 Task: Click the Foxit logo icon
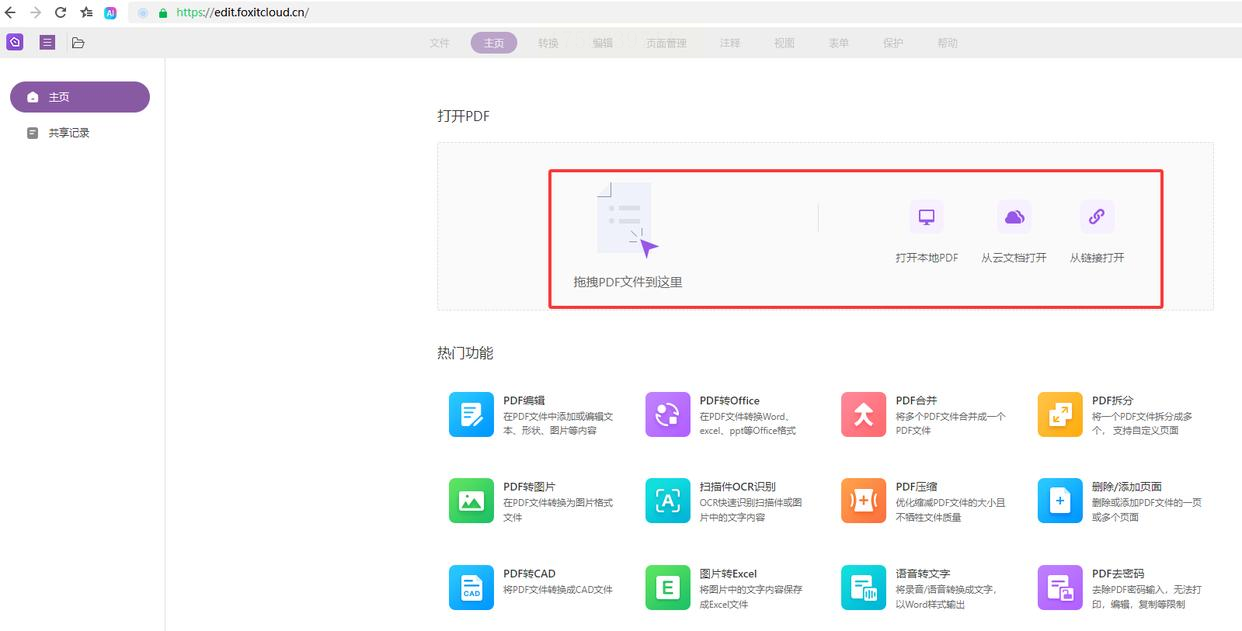pos(14,42)
